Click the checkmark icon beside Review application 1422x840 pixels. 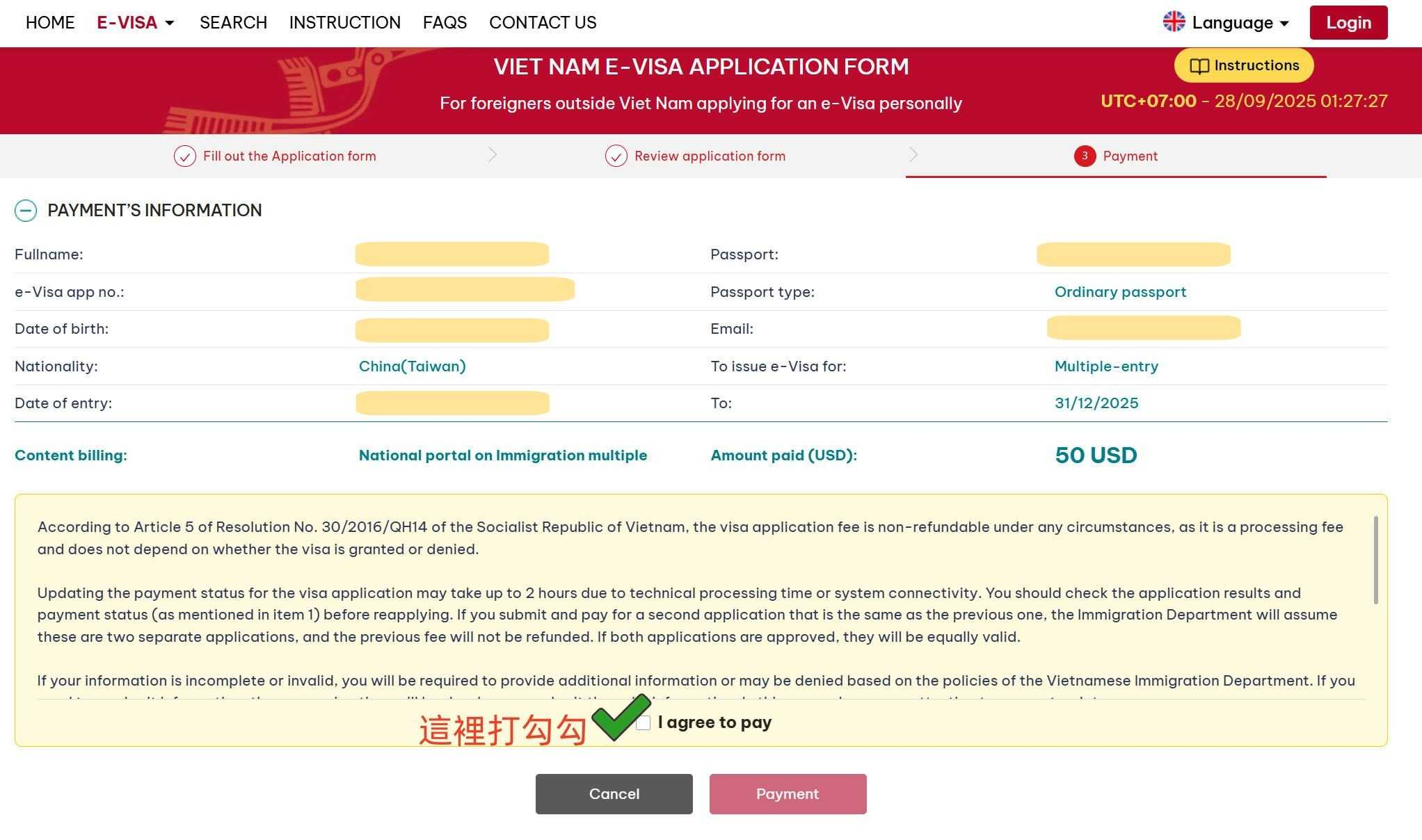(x=616, y=156)
